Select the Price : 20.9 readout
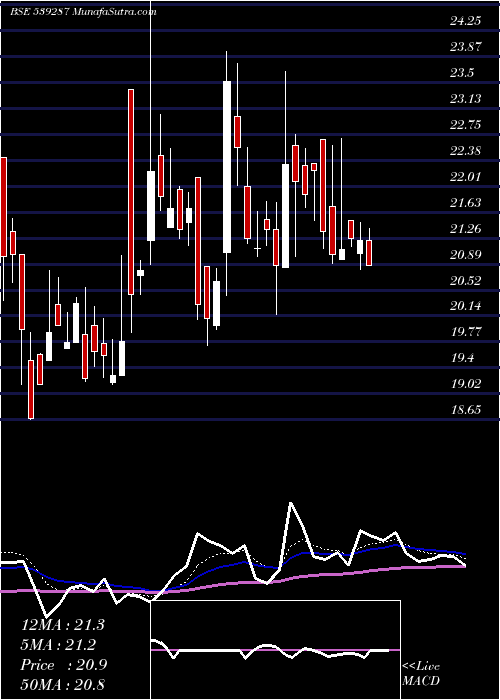 coord(64,665)
